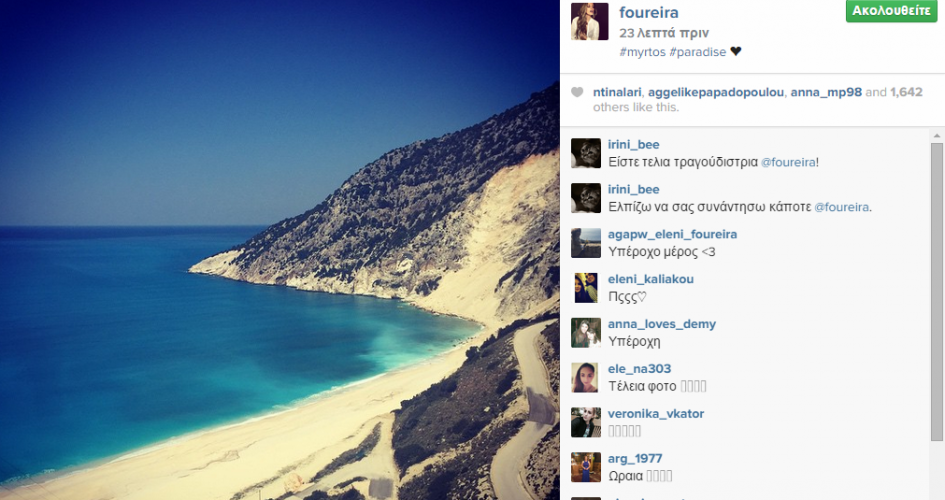Viewport: 945px width, 500px height.
Task: Open agapw_eleni_foureira's avatar picture
Action: click(586, 243)
